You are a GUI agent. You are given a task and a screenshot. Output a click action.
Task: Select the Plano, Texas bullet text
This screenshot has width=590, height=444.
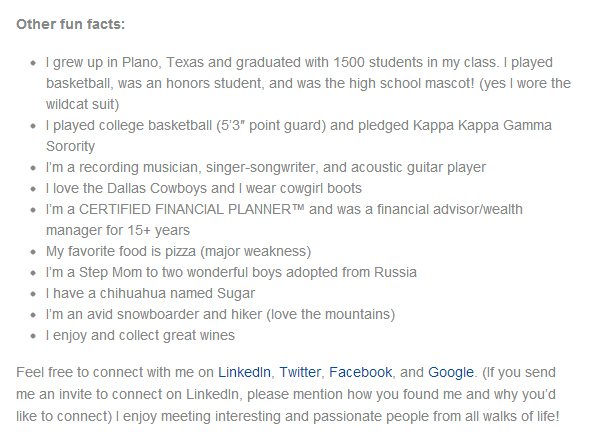(x=308, y=83)
